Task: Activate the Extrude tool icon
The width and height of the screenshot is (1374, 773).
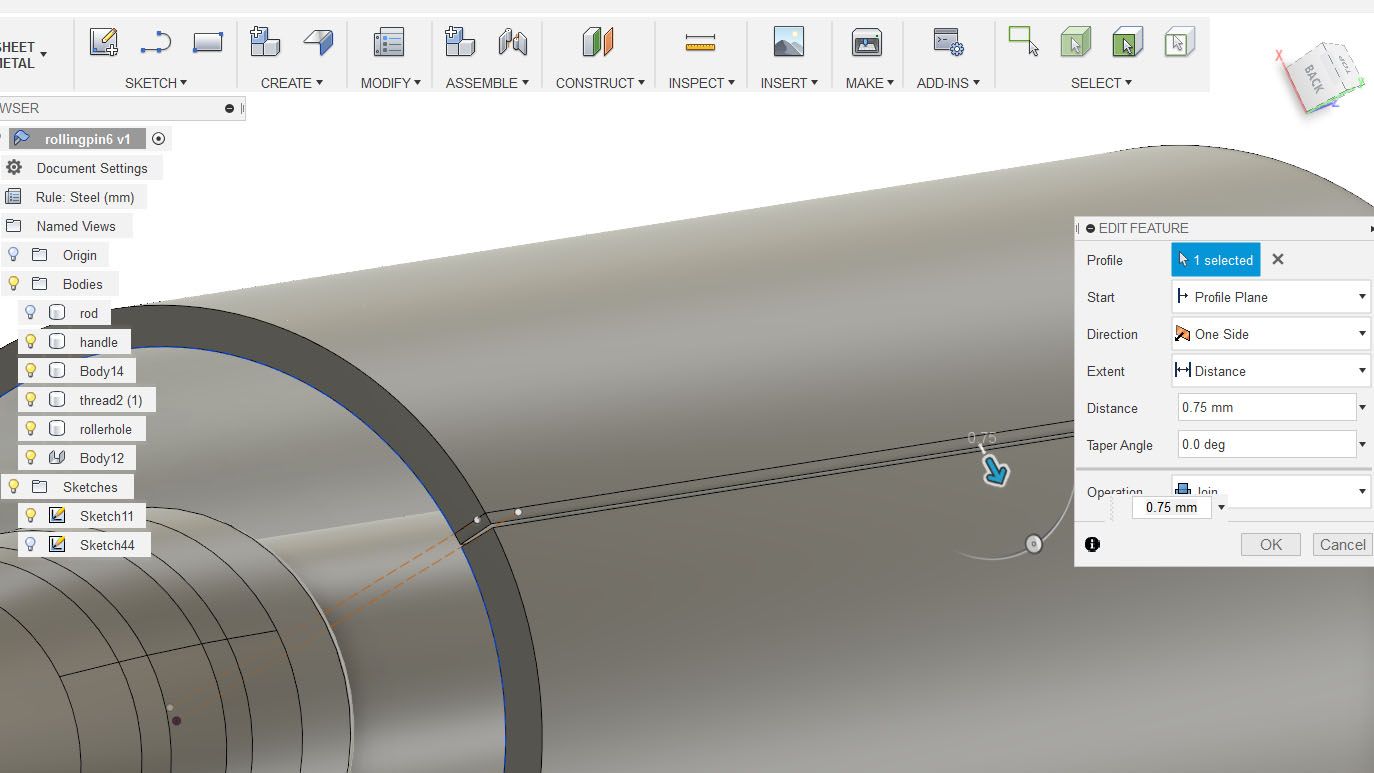Action: pyautogui.click(x=318, y=42)
